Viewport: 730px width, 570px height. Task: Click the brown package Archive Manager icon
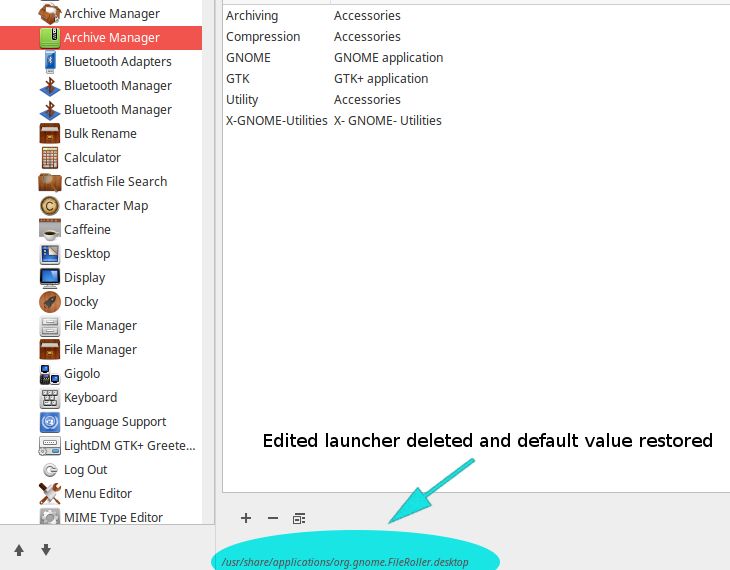pos(50,14)
